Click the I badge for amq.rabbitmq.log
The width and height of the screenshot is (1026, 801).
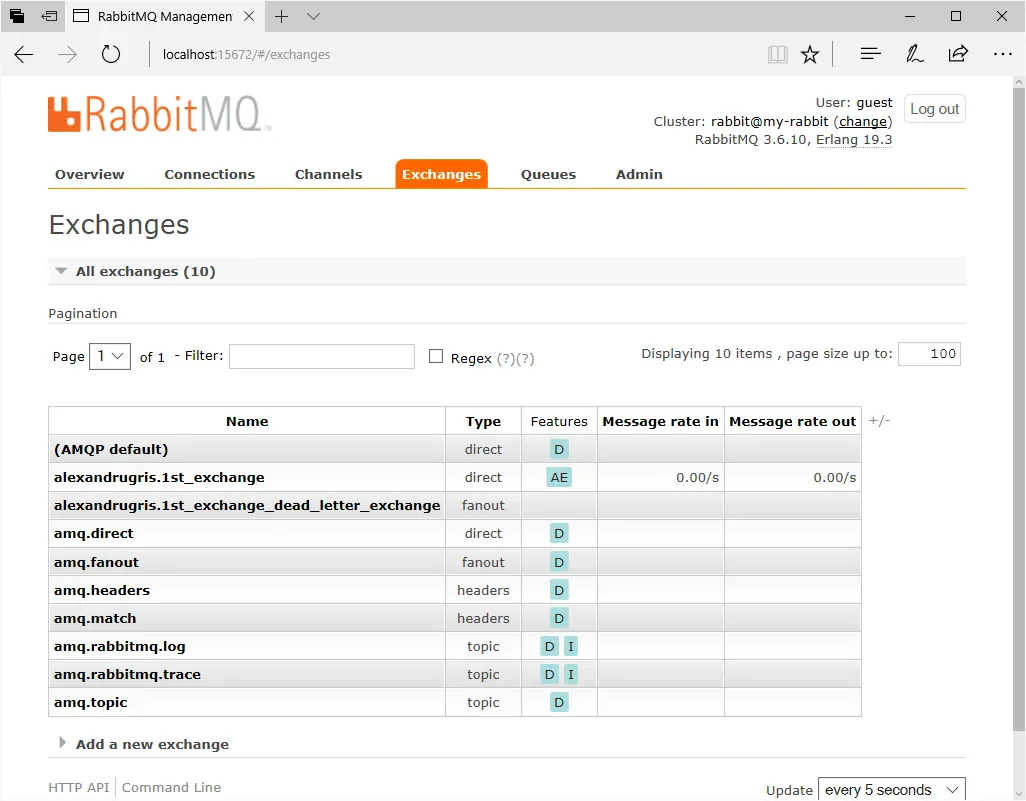tap(571, 647)
